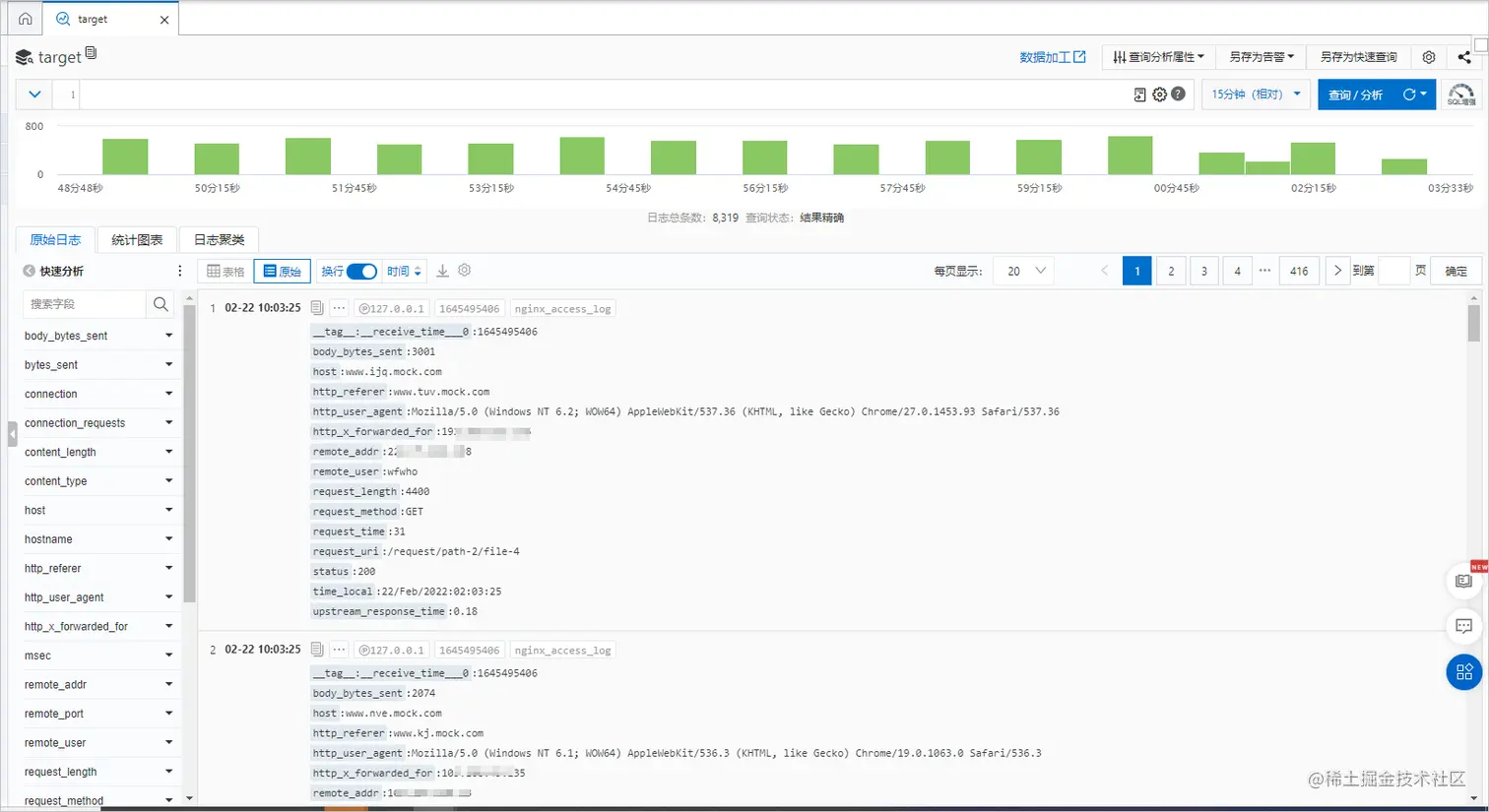1489x812 pixels.
Task: Open the 查询分析属性 dropdown
Action: click(x=1158, y=57)
